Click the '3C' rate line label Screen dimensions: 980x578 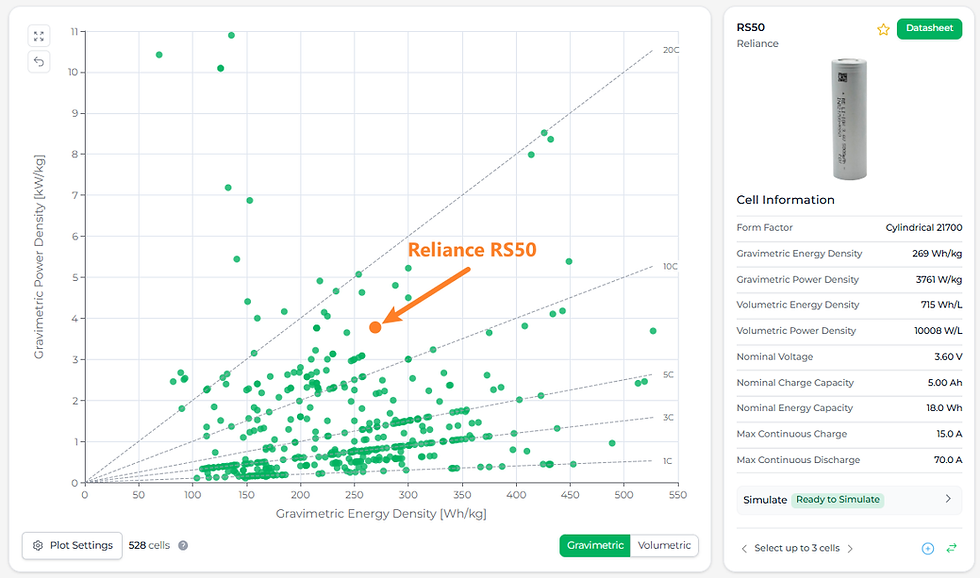(x=668, y=417)
